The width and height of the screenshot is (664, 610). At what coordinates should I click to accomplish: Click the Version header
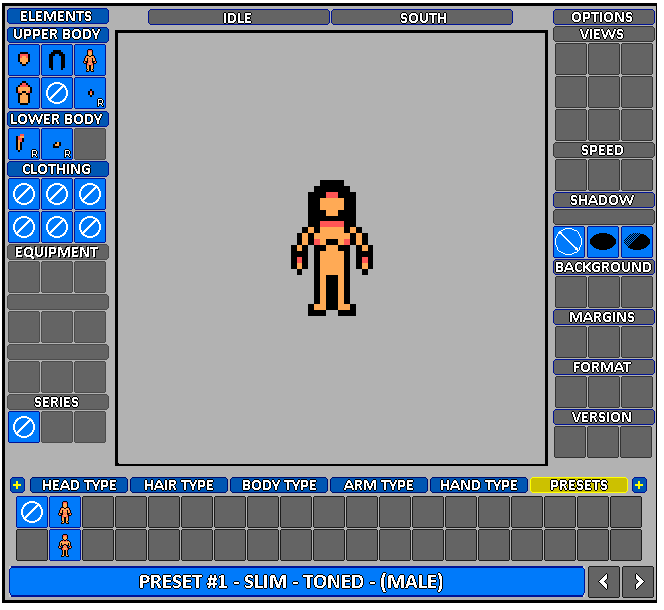pos(604,417)
